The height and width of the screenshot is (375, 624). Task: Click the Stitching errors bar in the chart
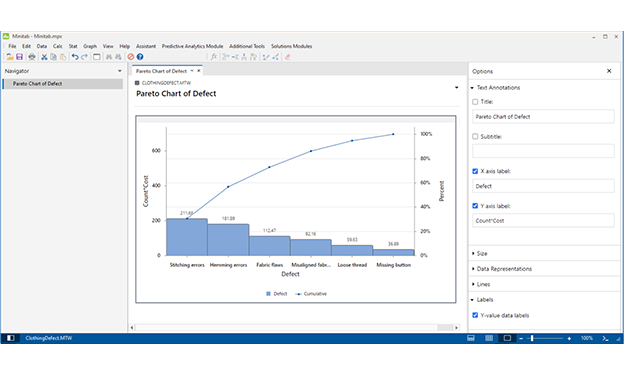click(187, 237)
